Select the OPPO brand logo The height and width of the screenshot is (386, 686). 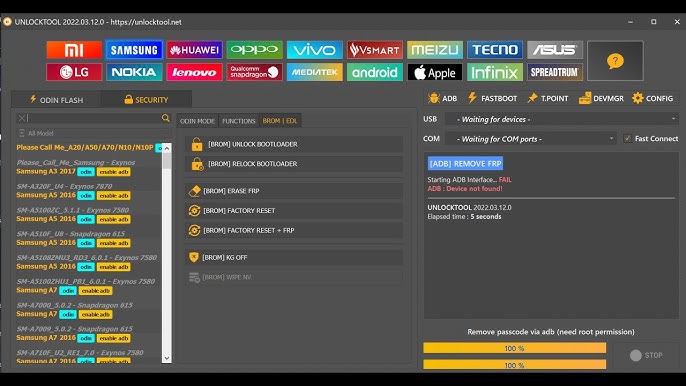(254, 50)
